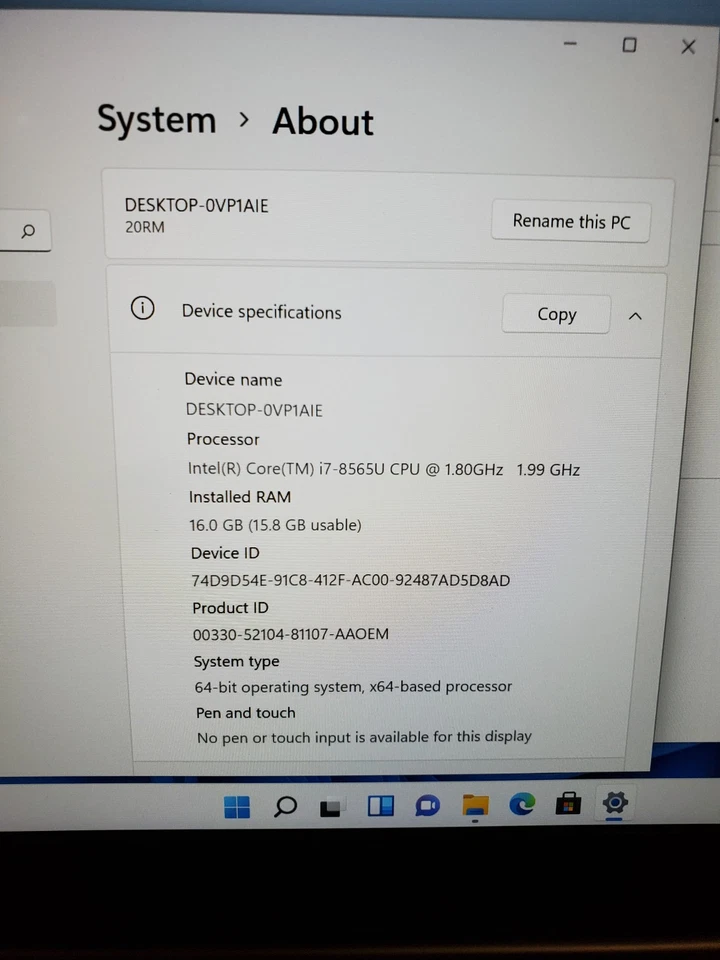Viewport: 720px width, 960px height.
Task: Click Rename this PC
Action: coord(571,221)
